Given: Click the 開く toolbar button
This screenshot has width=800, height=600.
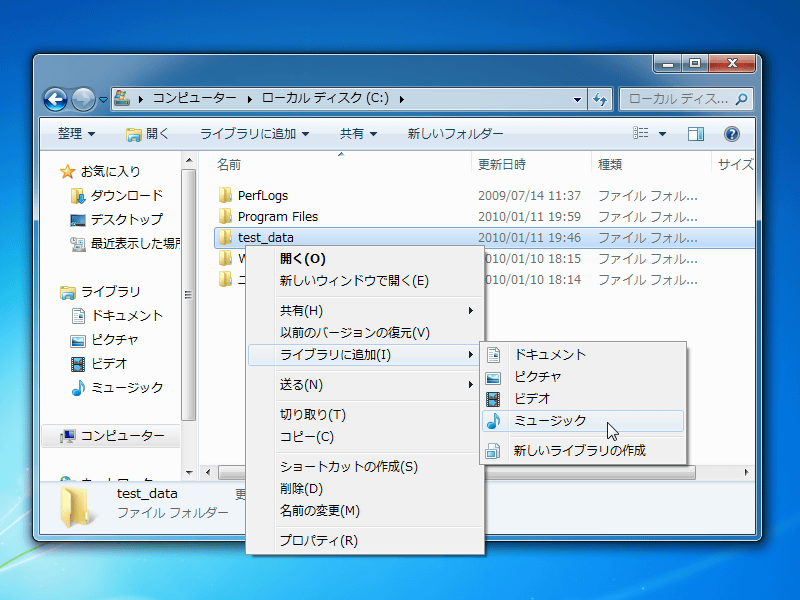Looking at the screenshot, I should coord(147,134).
